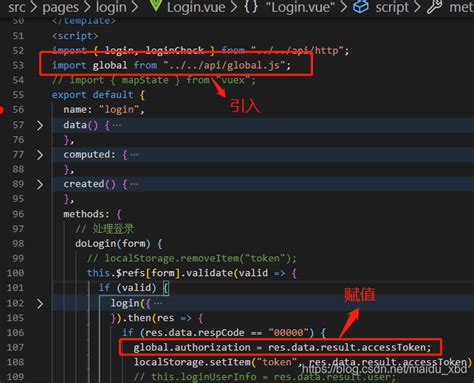Click '.then(res =>' on line 105
Viewport: 474px width, 383px height.
[x=157, y=318]
